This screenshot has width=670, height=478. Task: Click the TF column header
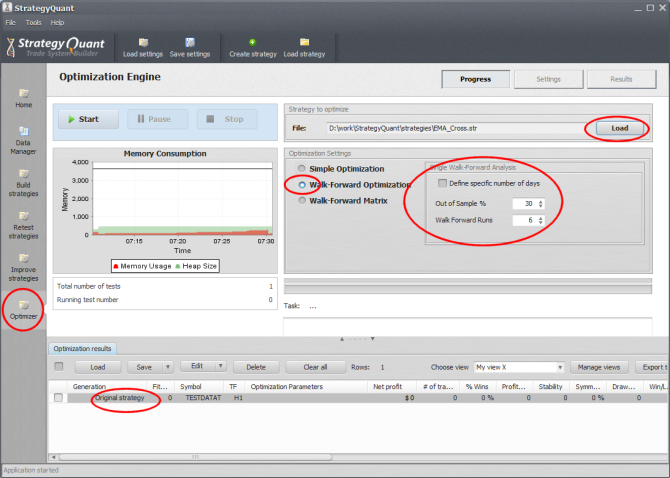coord(233,387)
